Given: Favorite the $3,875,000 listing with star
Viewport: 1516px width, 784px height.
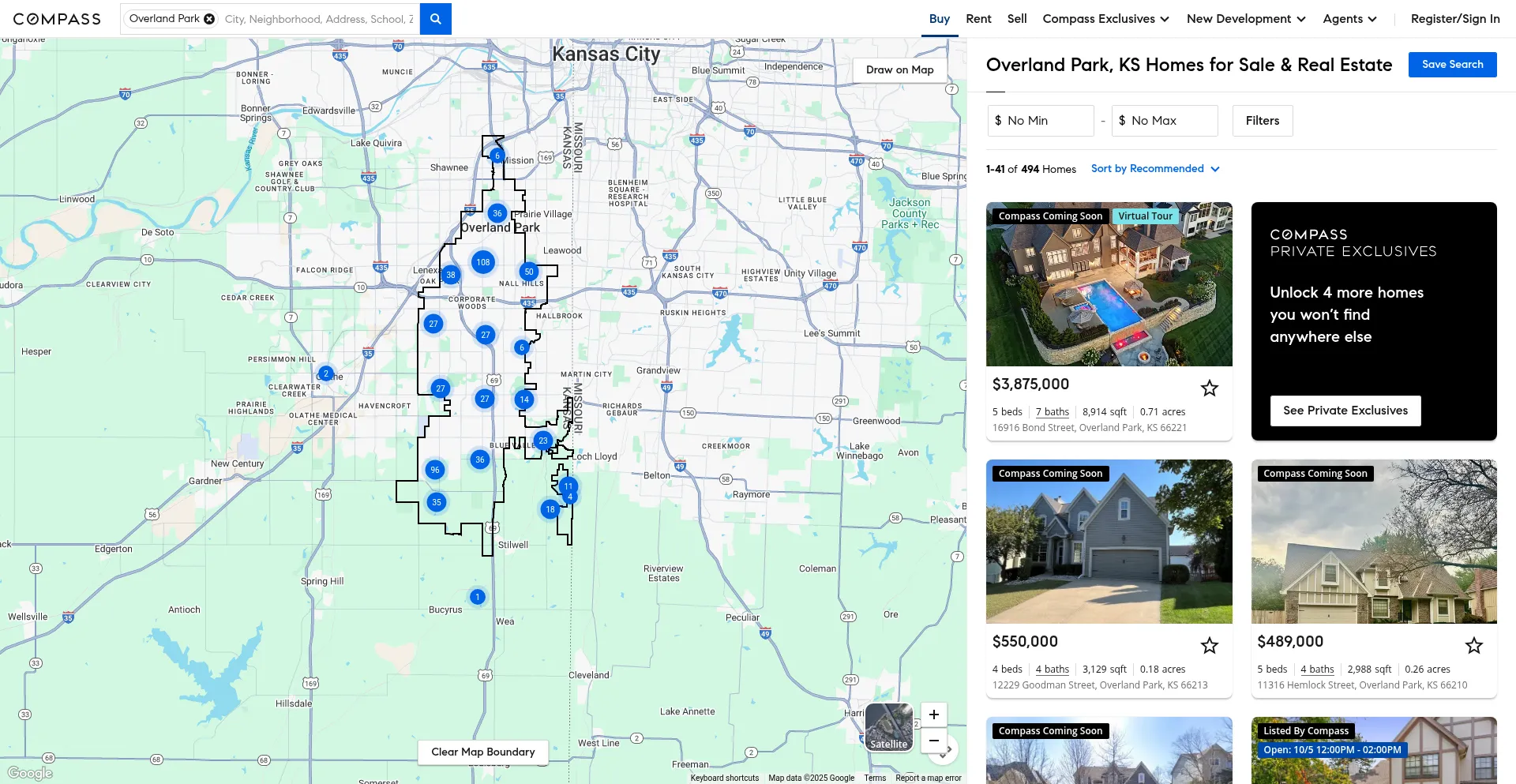Looking at the screenshot, I should [x=1209, y=388].
